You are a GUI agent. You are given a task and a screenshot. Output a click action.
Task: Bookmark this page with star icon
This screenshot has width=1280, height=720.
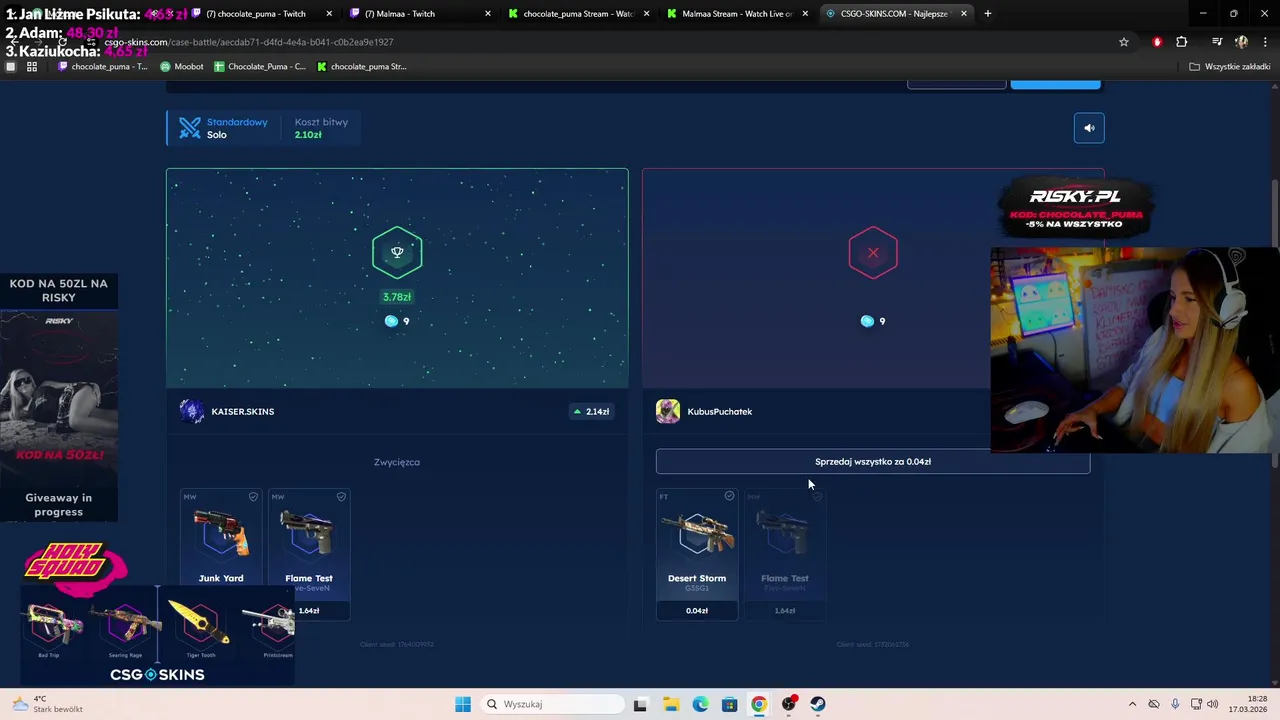tap(1124, 42)
